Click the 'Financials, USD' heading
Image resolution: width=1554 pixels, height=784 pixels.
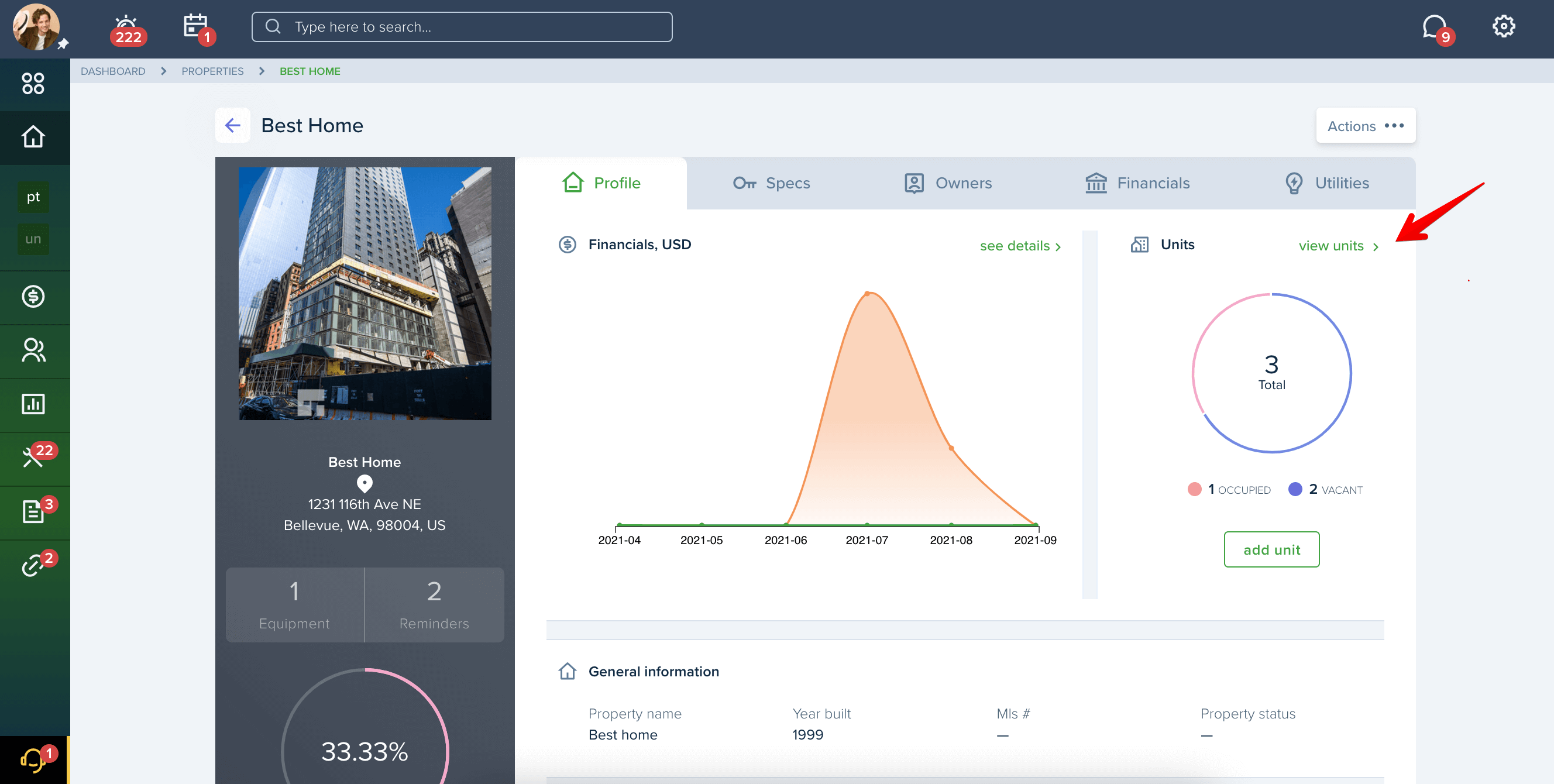click(x=640, y=244)
